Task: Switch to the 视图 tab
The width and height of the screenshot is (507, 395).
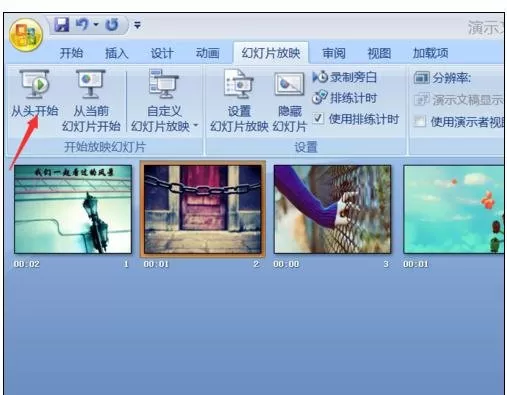Action: pos(379,53)
